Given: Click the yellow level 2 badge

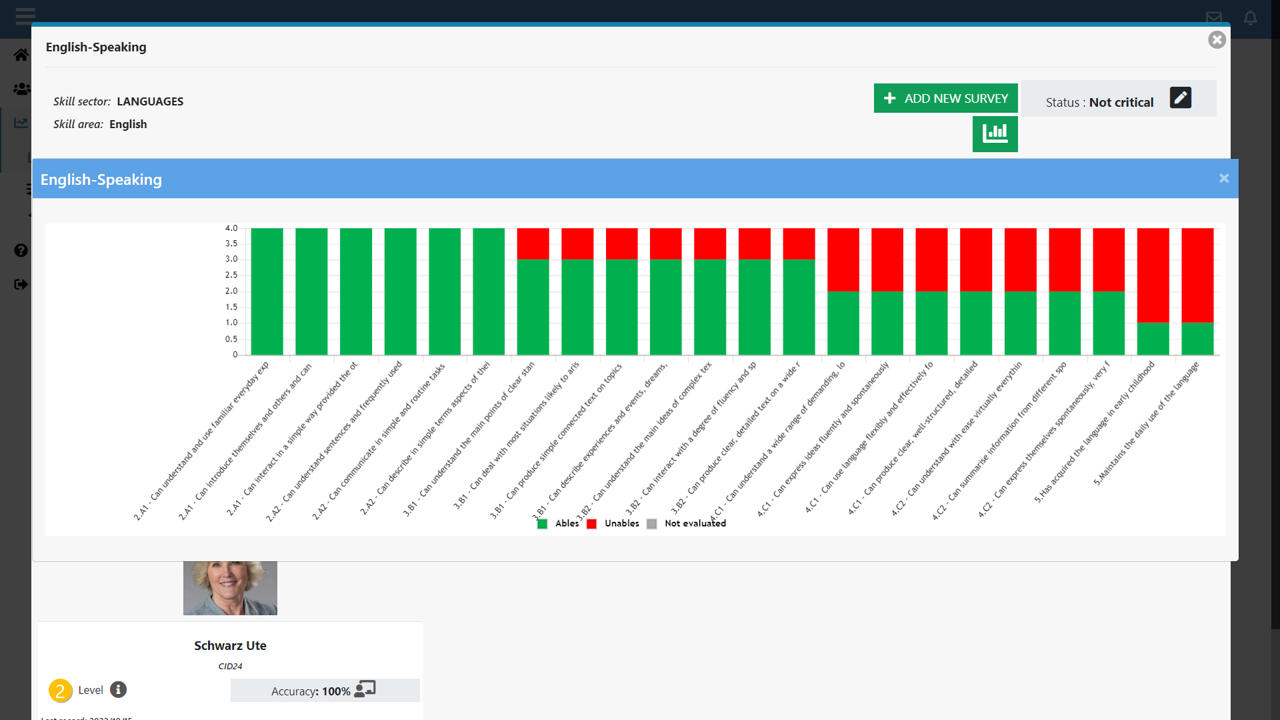Looking at the screenshot, I should tap(61, 691).
